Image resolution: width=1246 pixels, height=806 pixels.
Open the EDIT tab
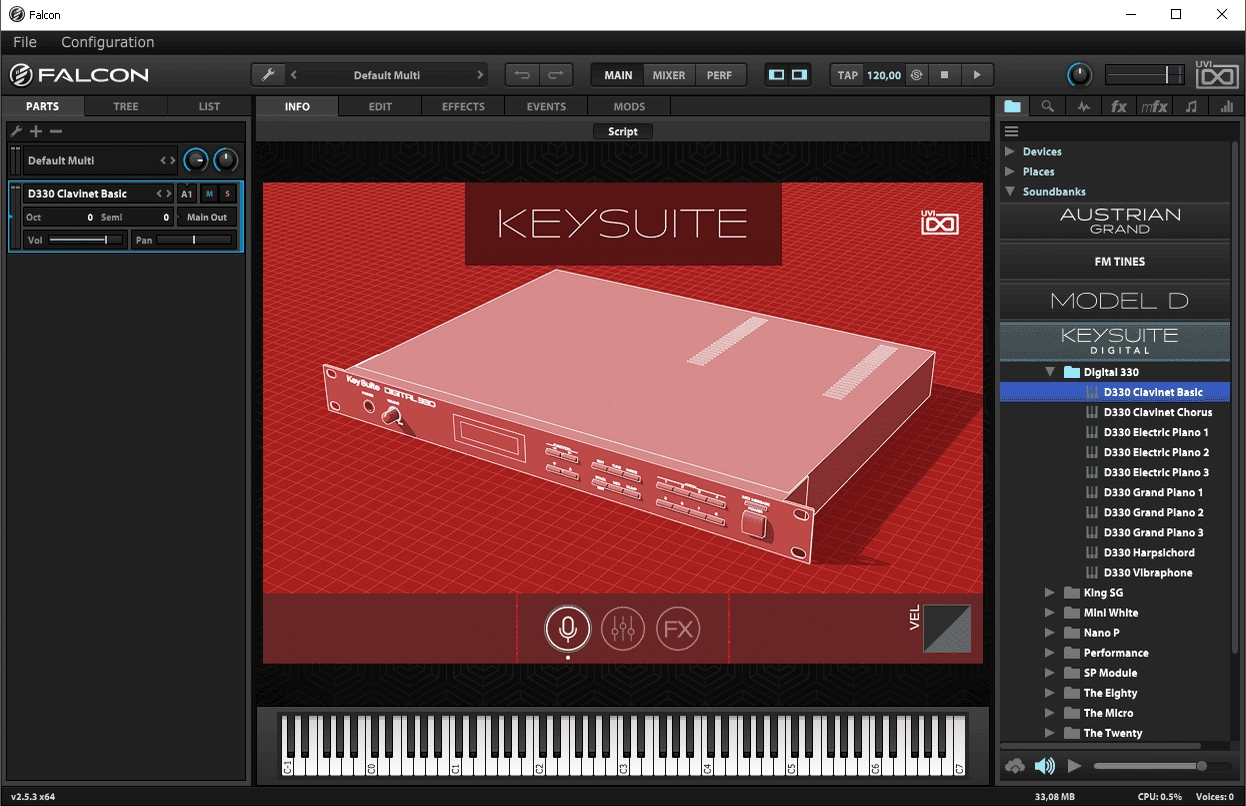(x=380, y=106)
